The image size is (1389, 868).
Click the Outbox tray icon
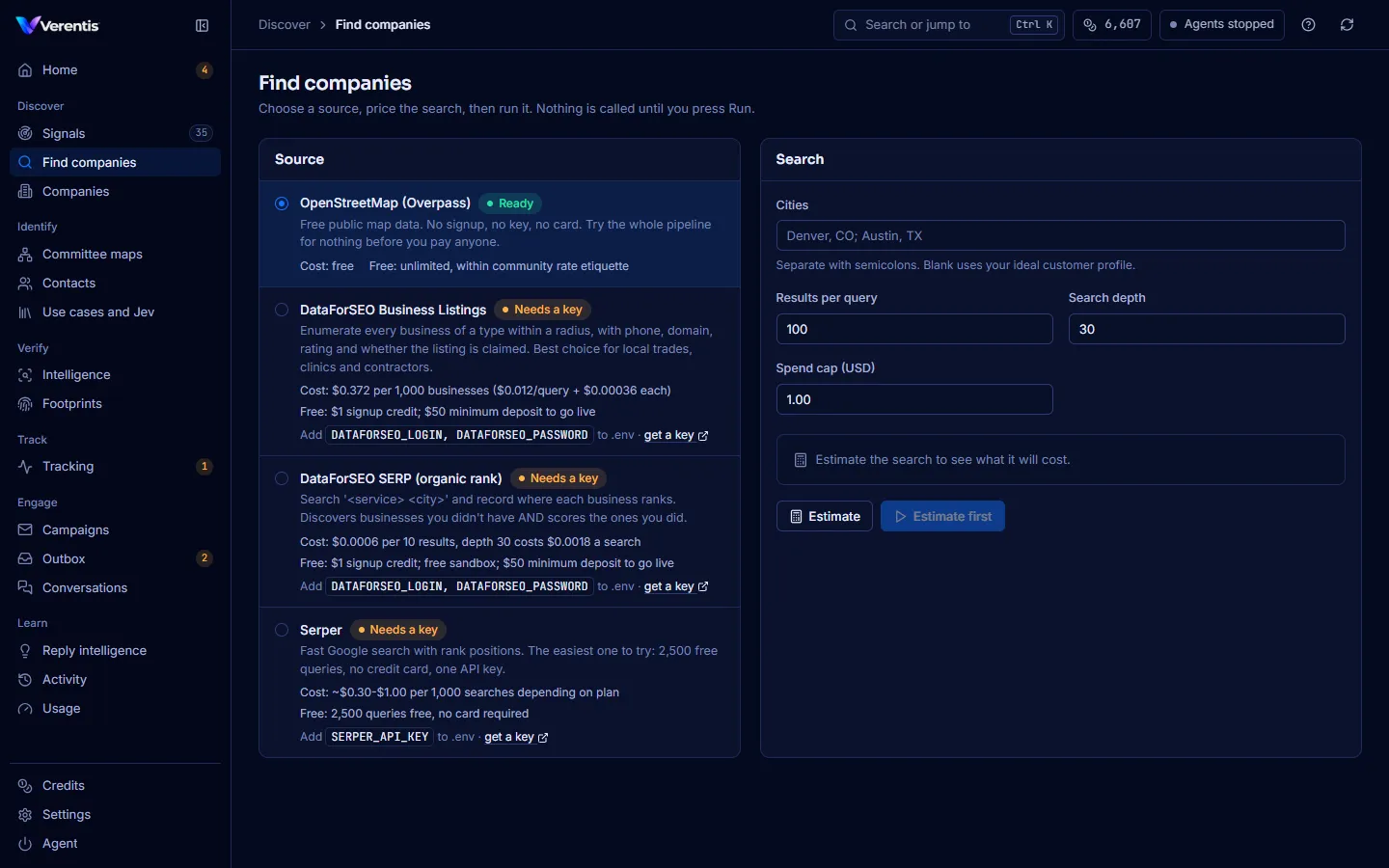[x=25, y=559]
